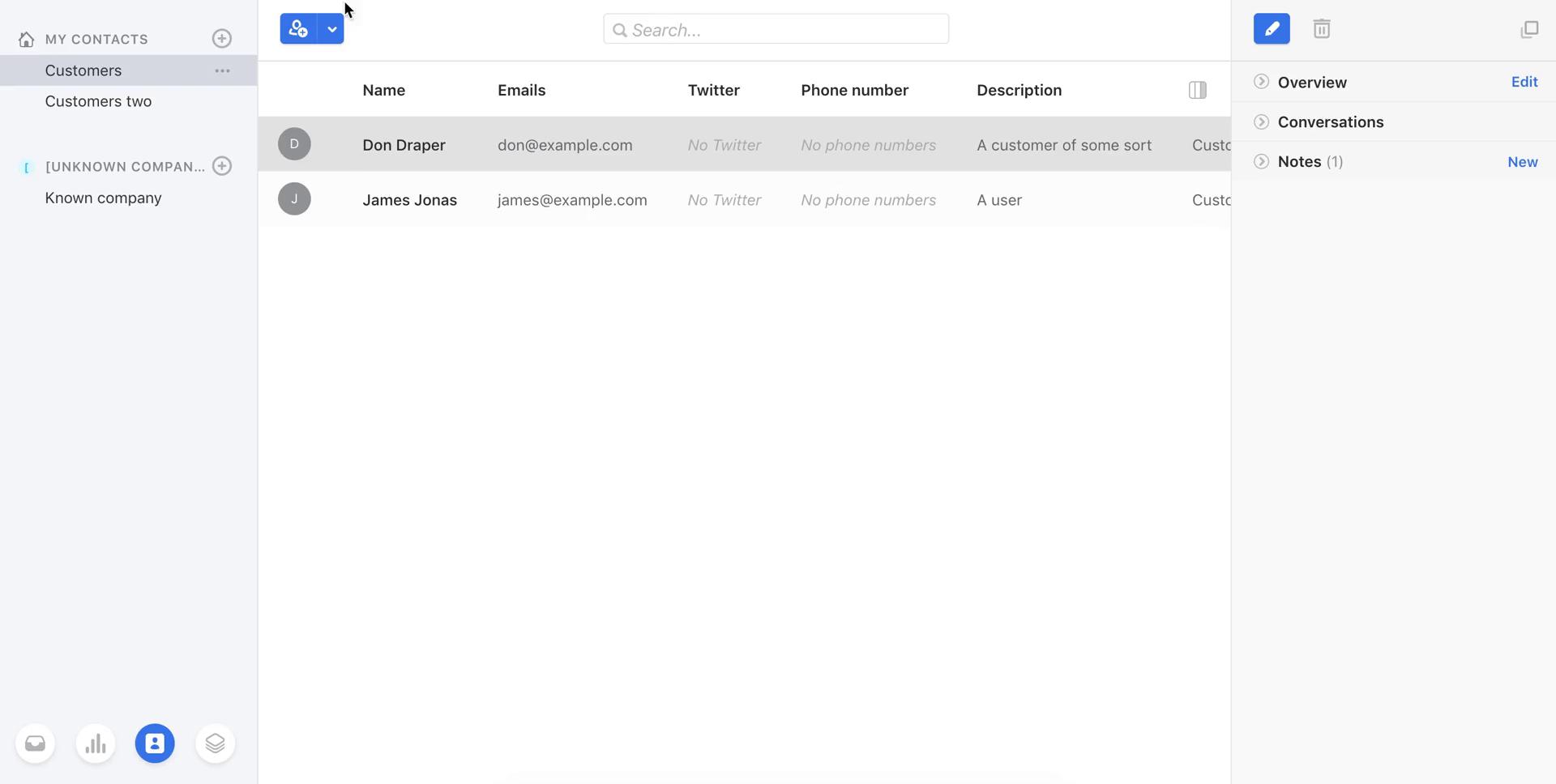Click the Overview section title
This screenshot has height=784, width=1556.
point(1312,83)
